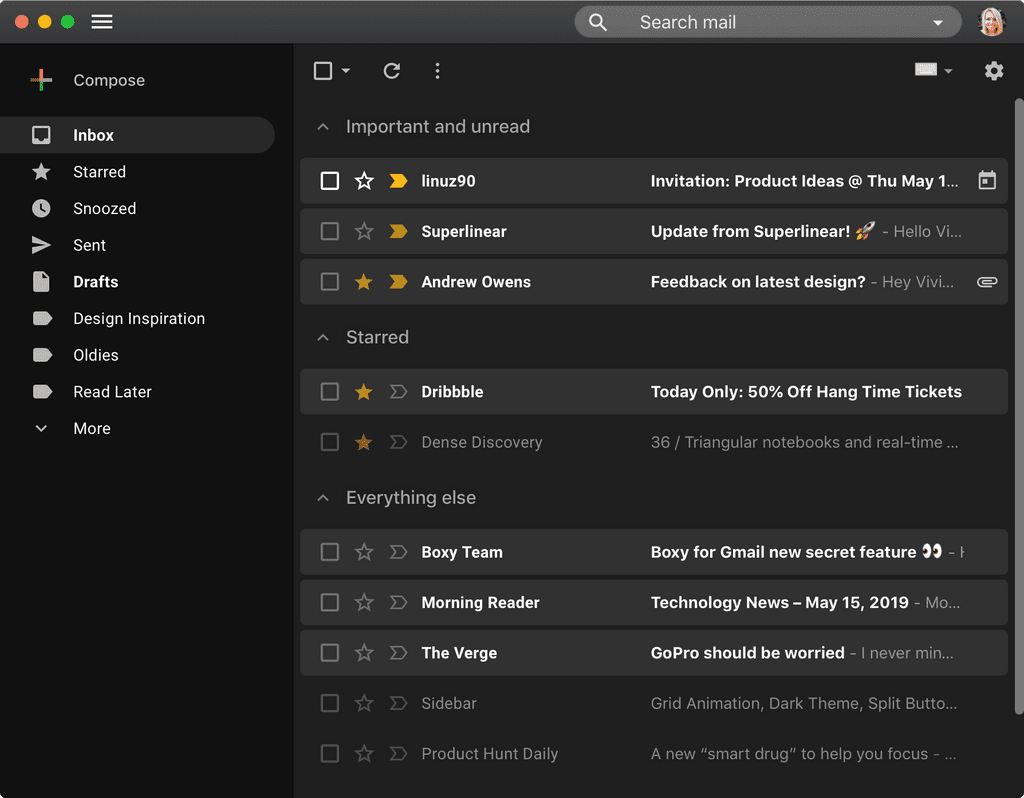The image size is (1024, 798).
Task: Open the user profile avatar
Action: click(x=991, y=22)
